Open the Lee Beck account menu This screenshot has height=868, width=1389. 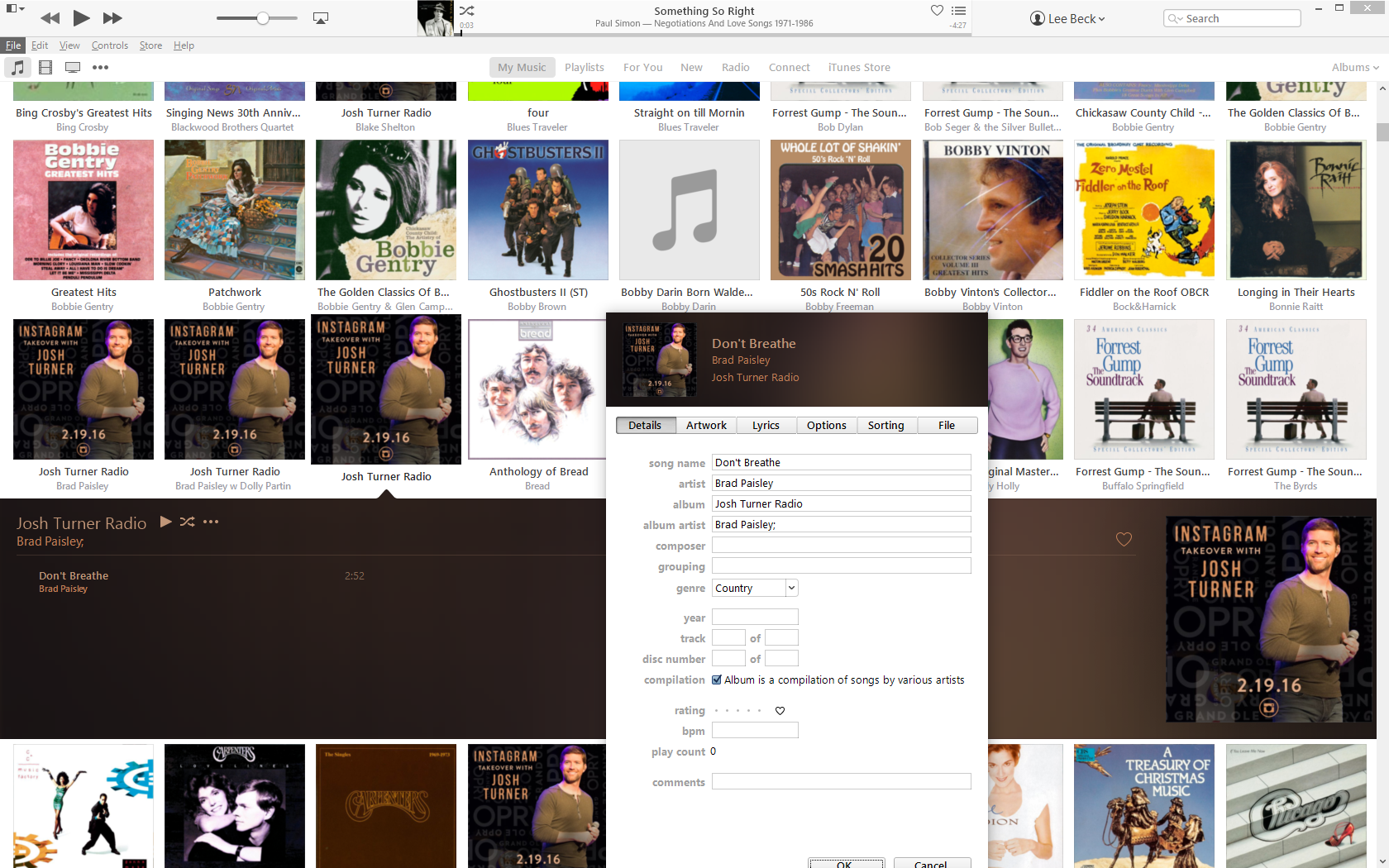coord(1067,18)
